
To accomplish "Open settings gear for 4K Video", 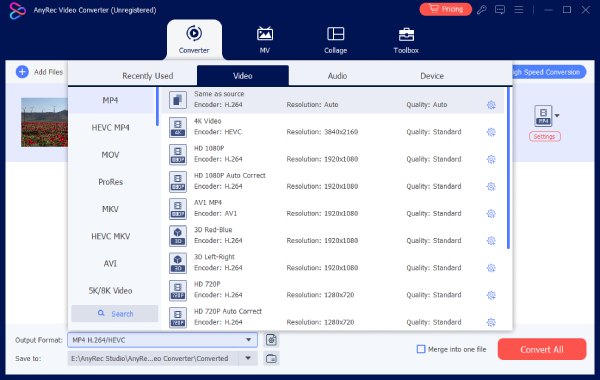I will pos(491,132).
